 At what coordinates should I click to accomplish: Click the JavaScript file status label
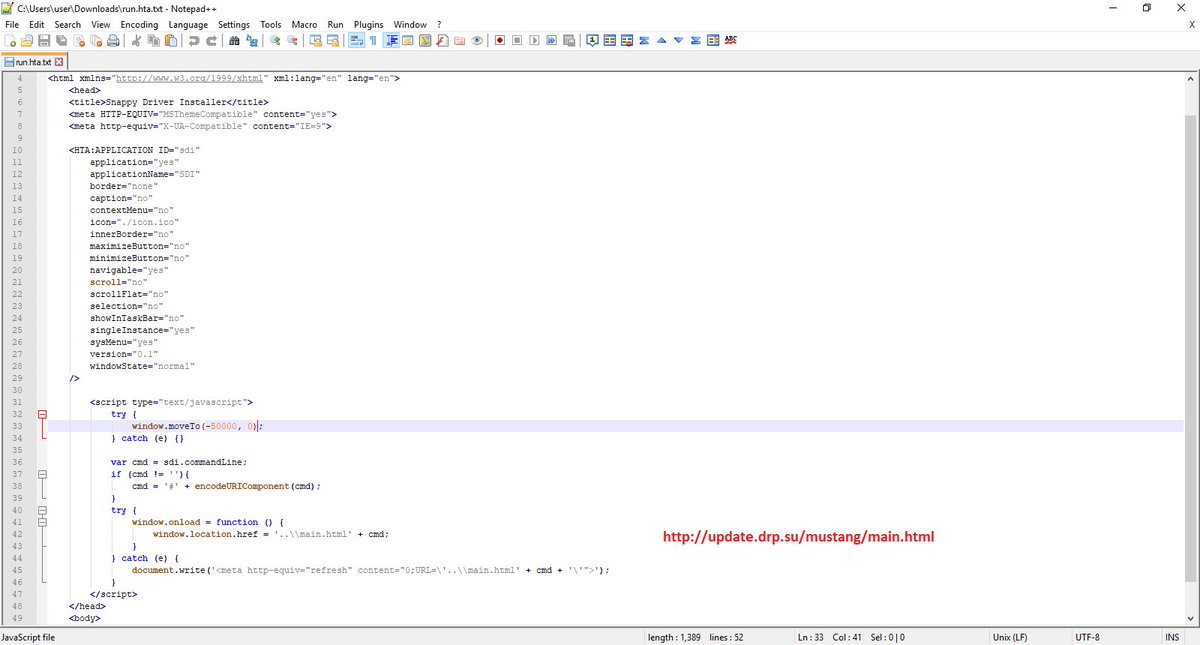tap(29, 637)
